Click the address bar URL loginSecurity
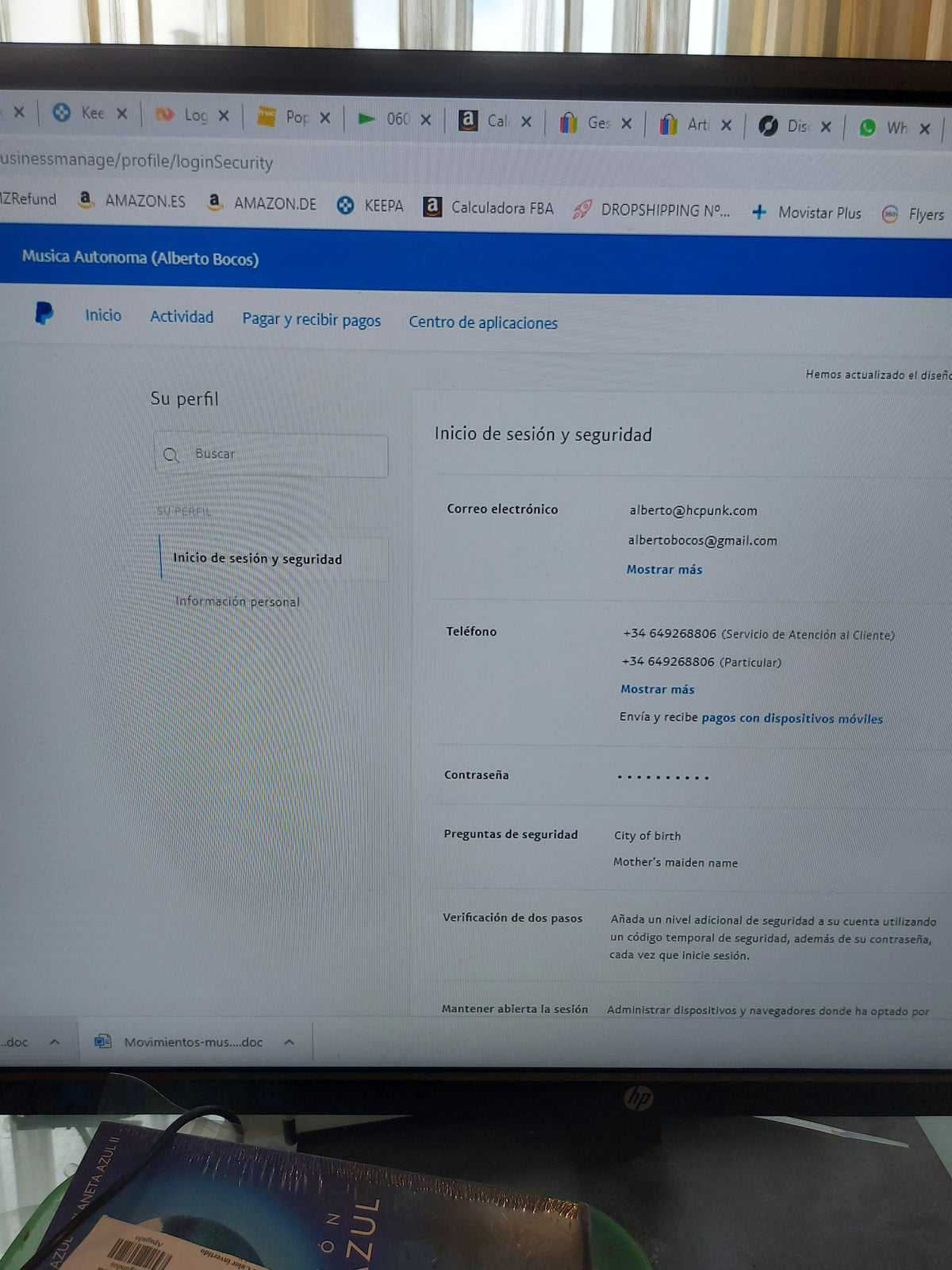This screenshot has width=952, height=1270. tap(136, 161)
